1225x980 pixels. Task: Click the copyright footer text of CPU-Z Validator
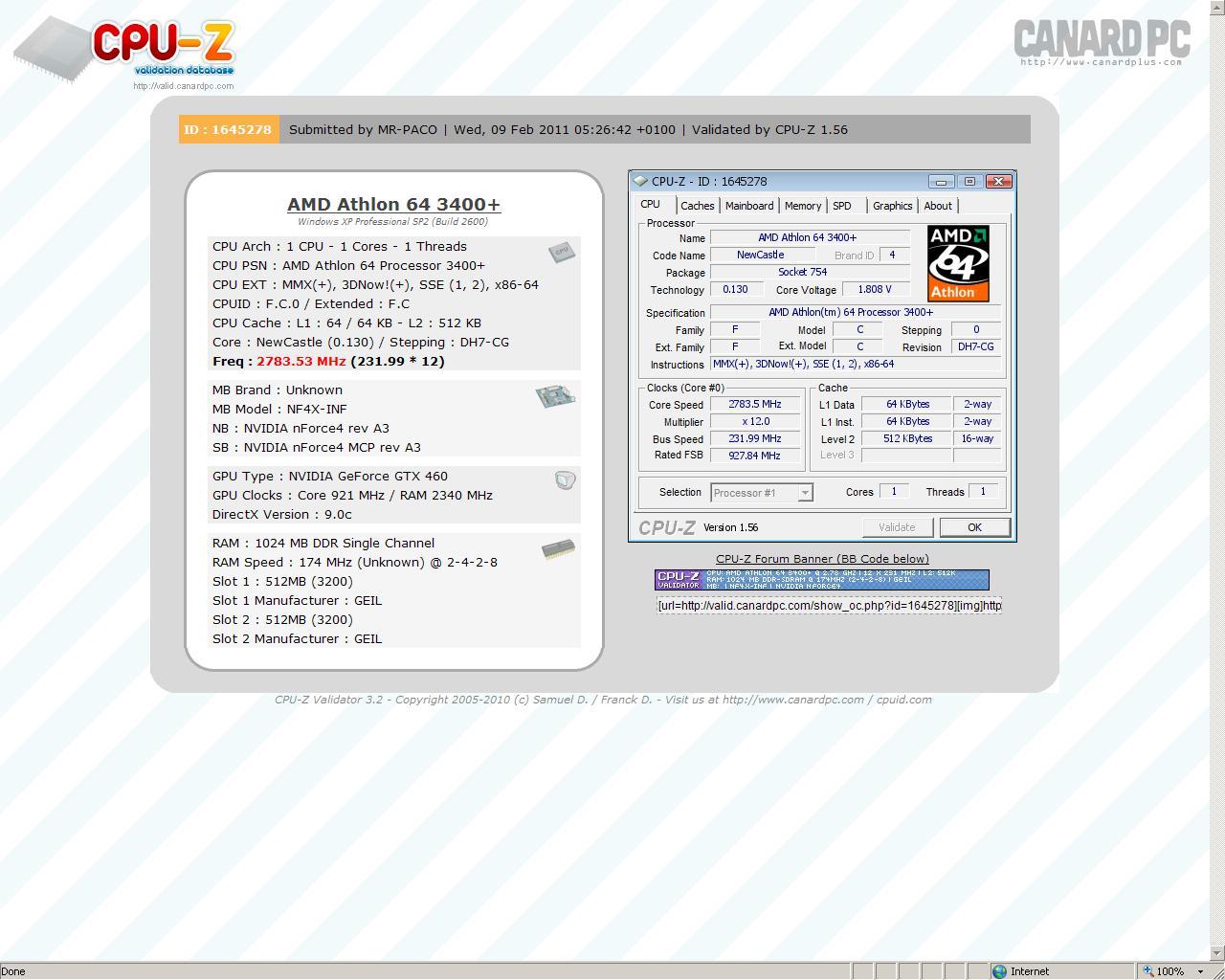(603, 700)
